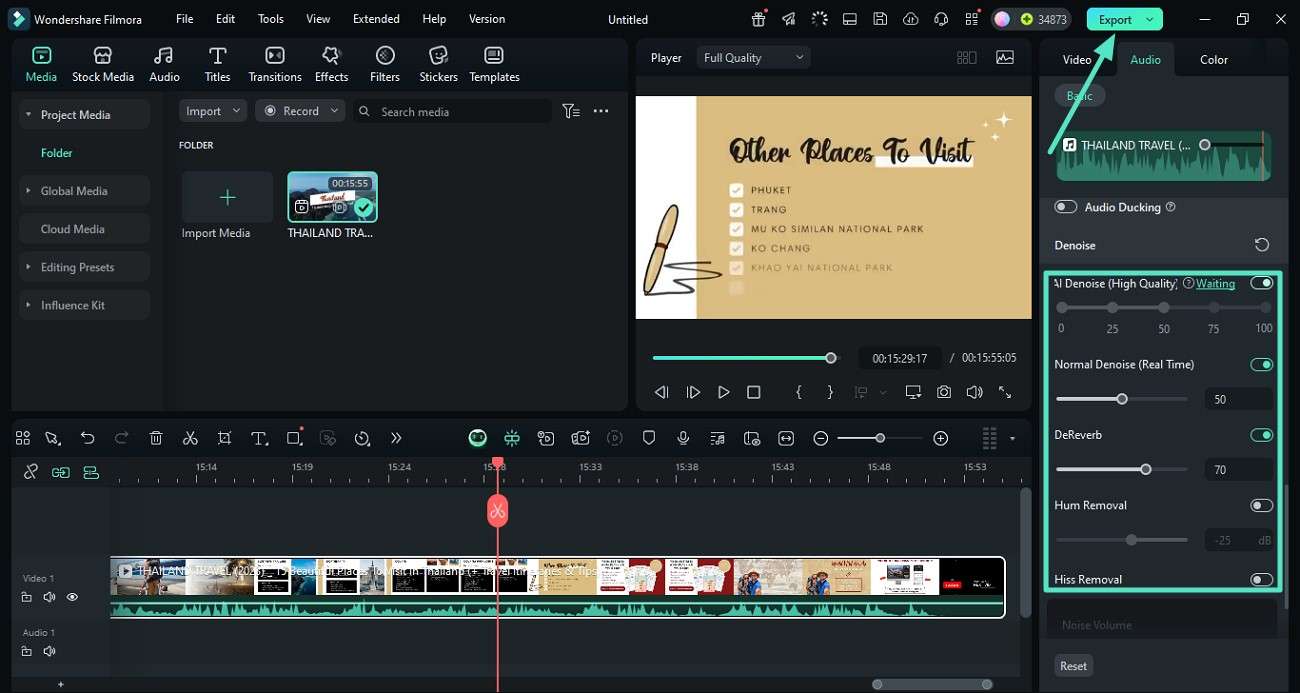
Task: Delete selected clip with trash icon
Action: click(x=156, y=438)
